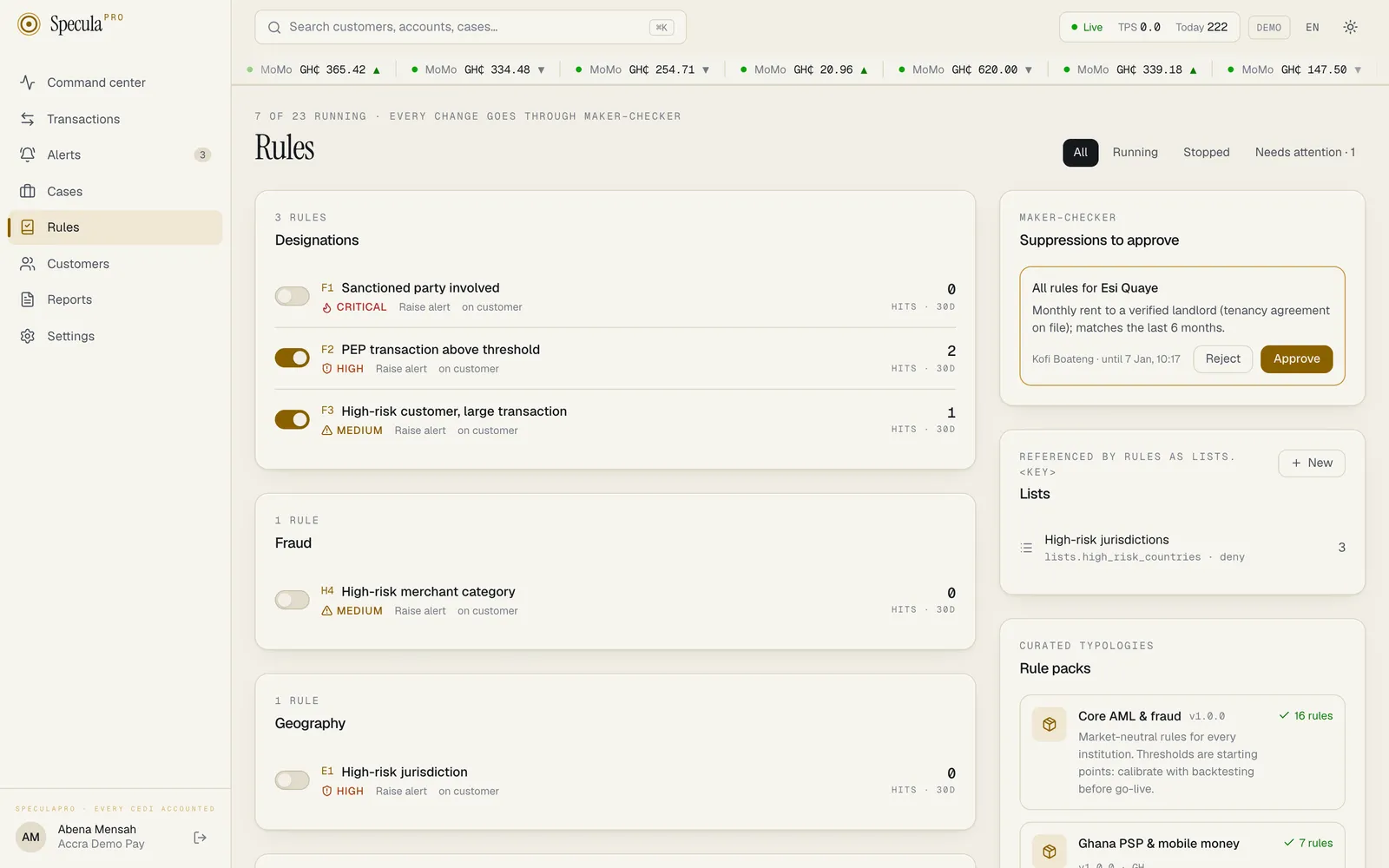Click the Core AML & fraud package icon
Viewport: 1389px width, 868px height.
point(1049,724)
